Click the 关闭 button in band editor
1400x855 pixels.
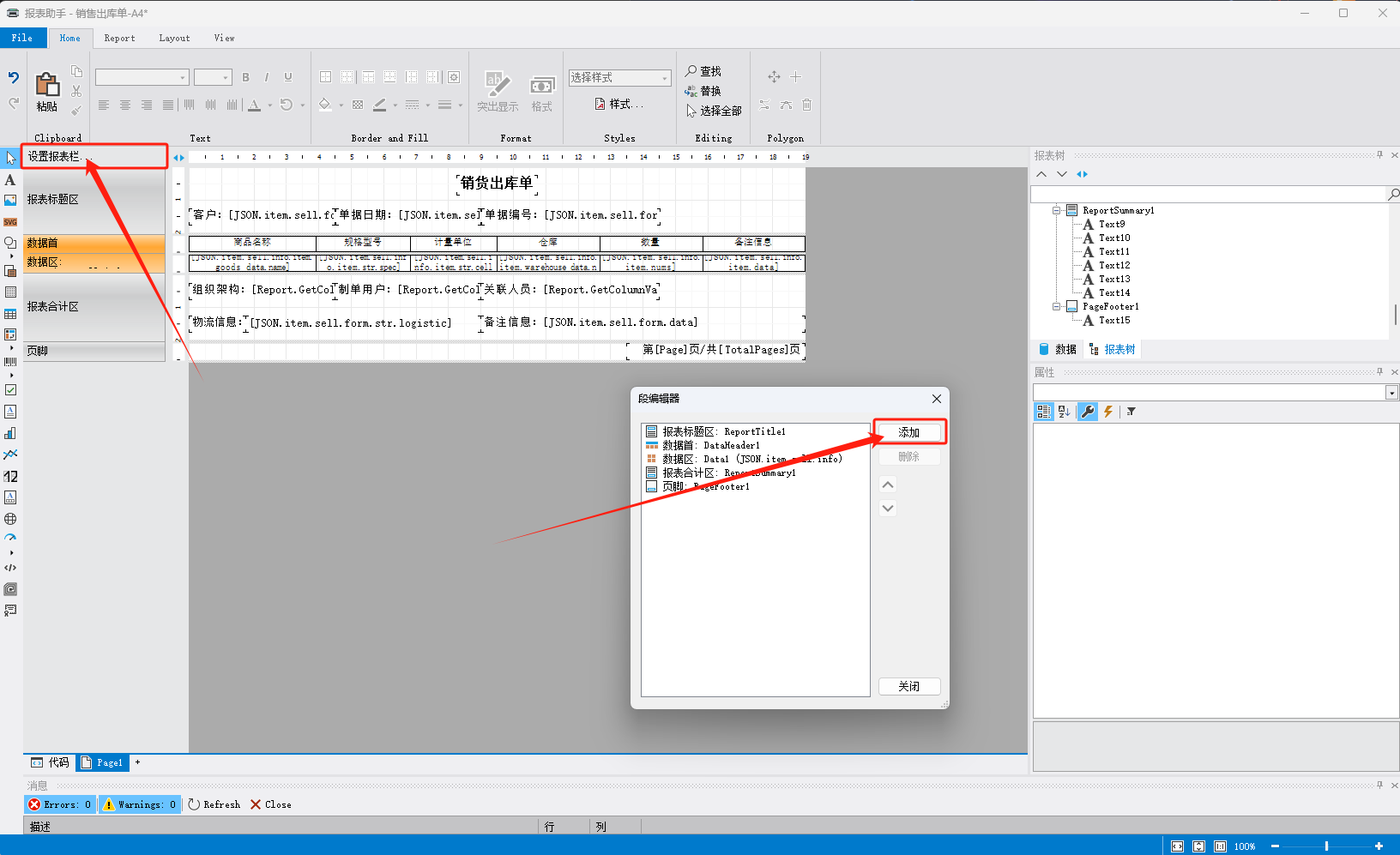click(x=909, y=686)
